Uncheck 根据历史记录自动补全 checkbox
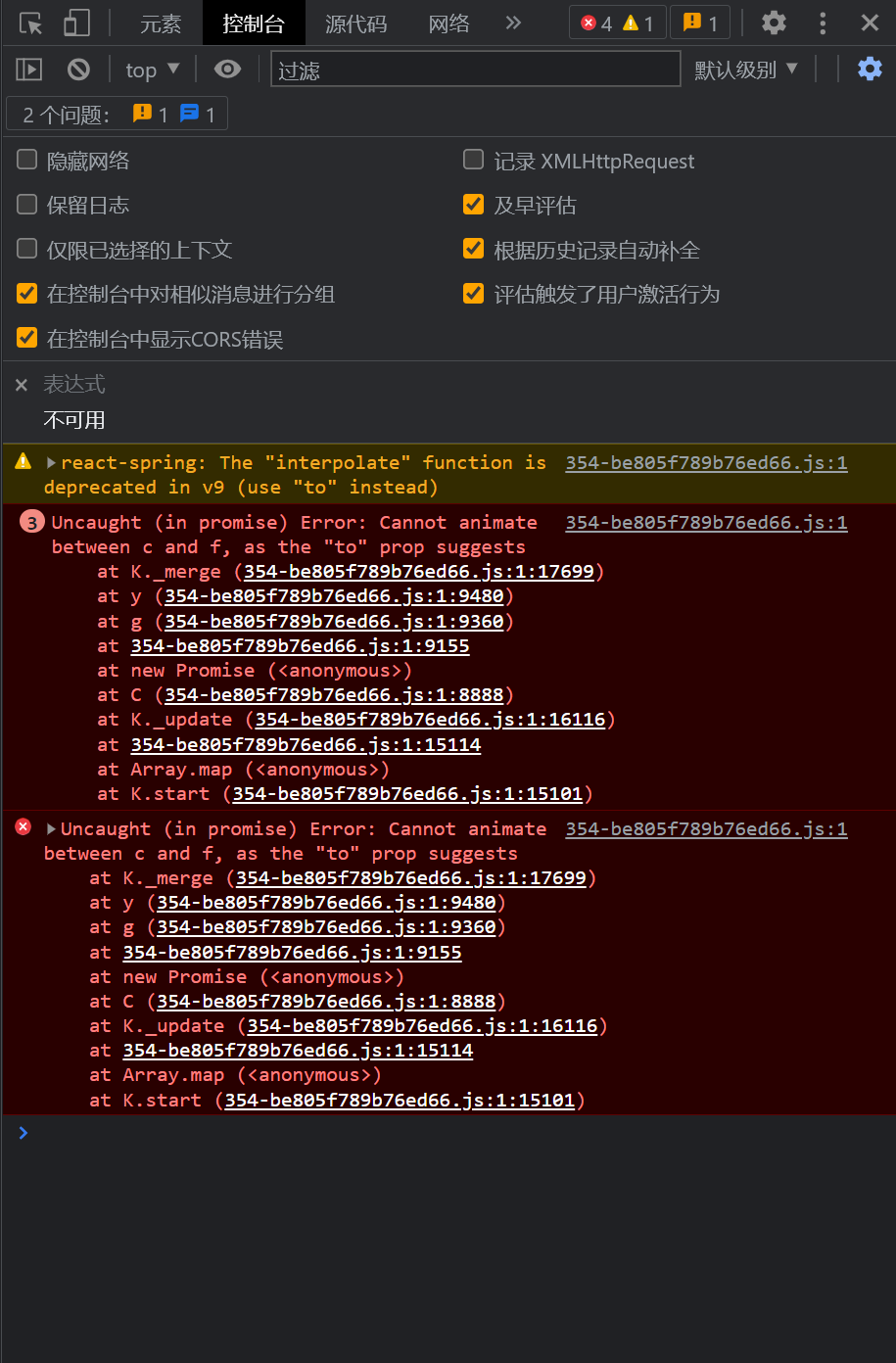 pos(473,249)
